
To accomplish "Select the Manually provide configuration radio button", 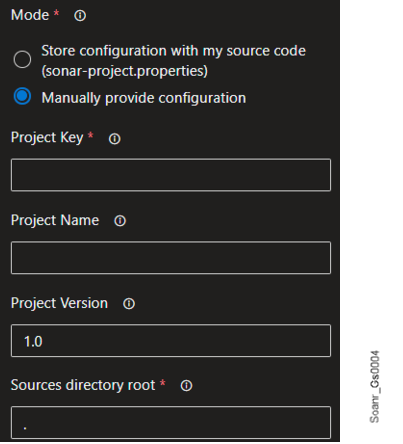I will (x=22, y=96).
